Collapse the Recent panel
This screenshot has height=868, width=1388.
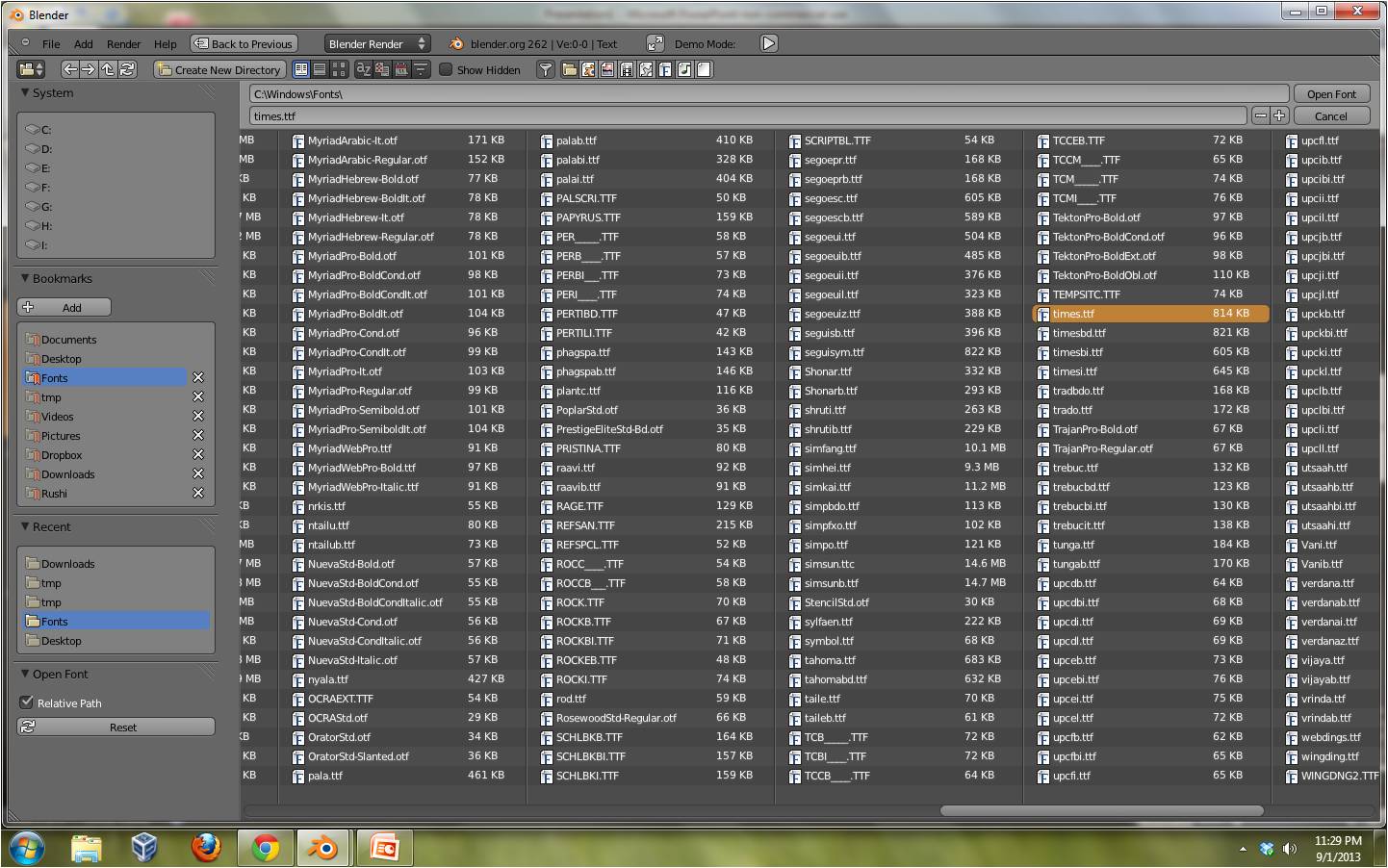click(x=26, y=527)
